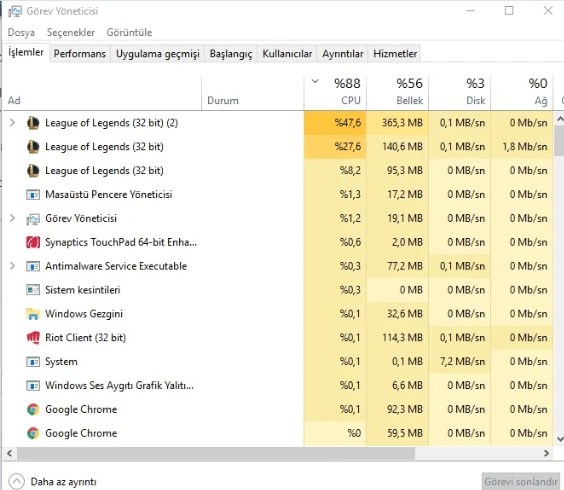
Task: Expand the Görev Yöneticisi process group
Action: (12, 218)
